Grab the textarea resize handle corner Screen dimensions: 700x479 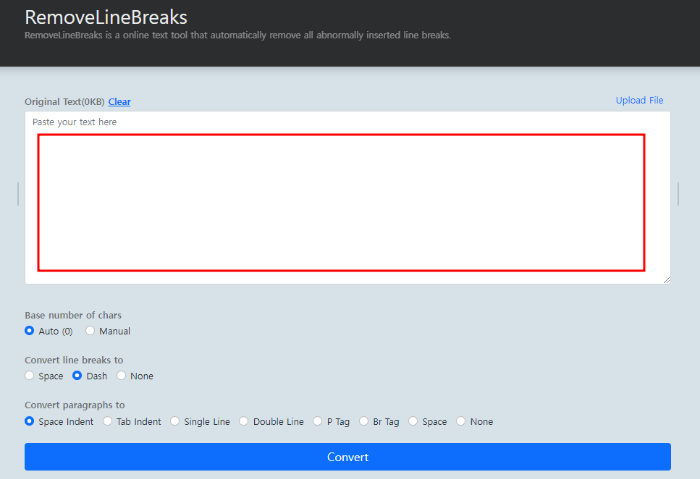point(667,280)
